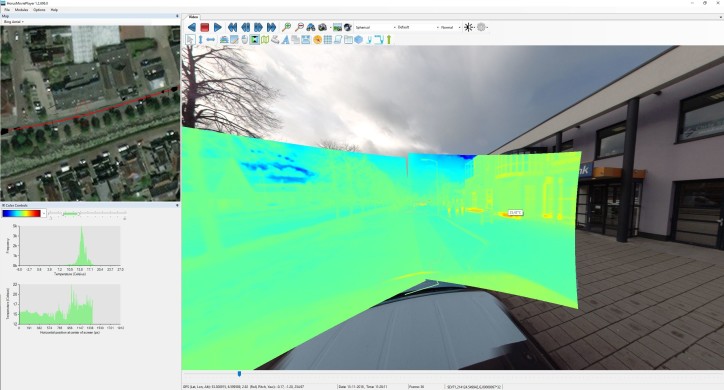Click the brightness sun icon
Image resolution: width=724 pixels, height=390 pixels.
pyautogui.click(x=468, y=27)
